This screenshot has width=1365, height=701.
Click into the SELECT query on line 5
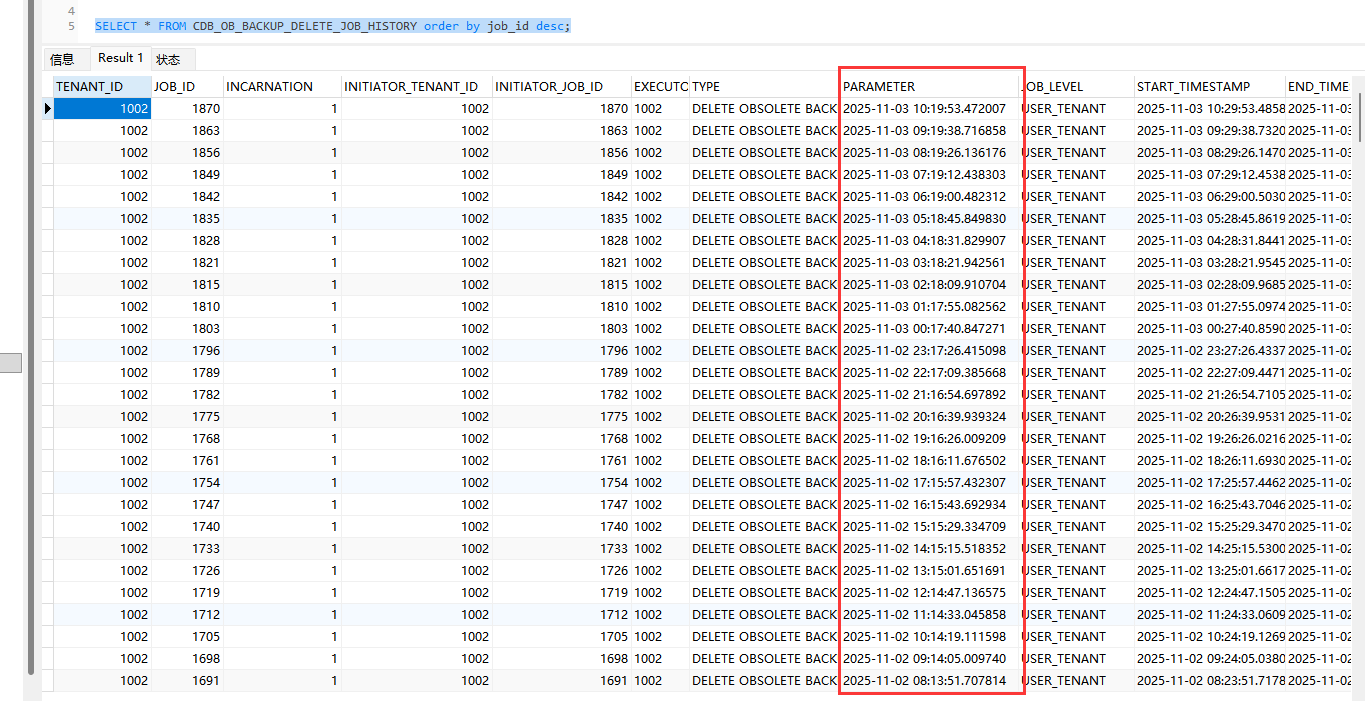click(x=332, y=26)
